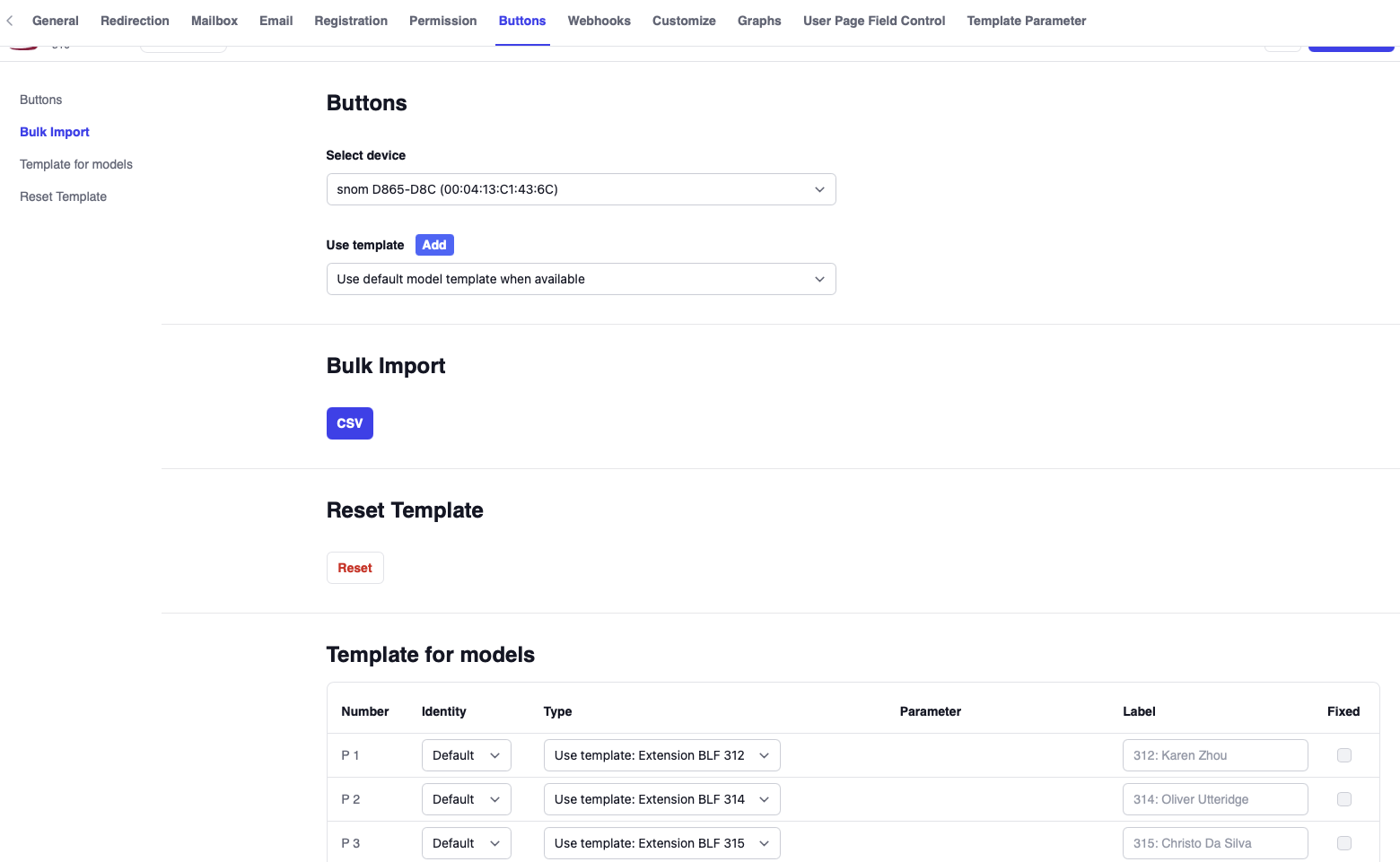Switch to the Webhooks tab
Image resolution: width=1400 pixels, height=862 pixels.
click(x=599, y=21)
